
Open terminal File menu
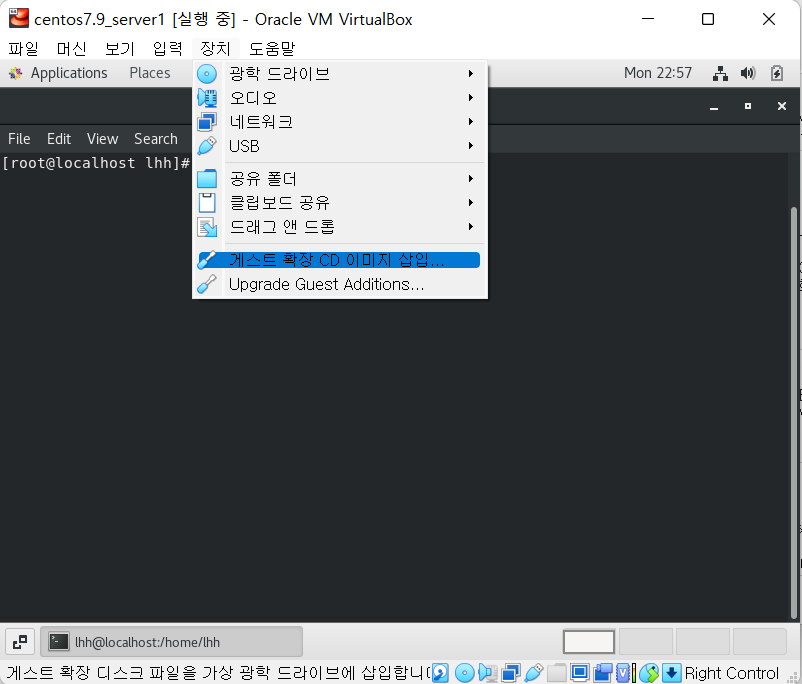click(x=19, y=139)
